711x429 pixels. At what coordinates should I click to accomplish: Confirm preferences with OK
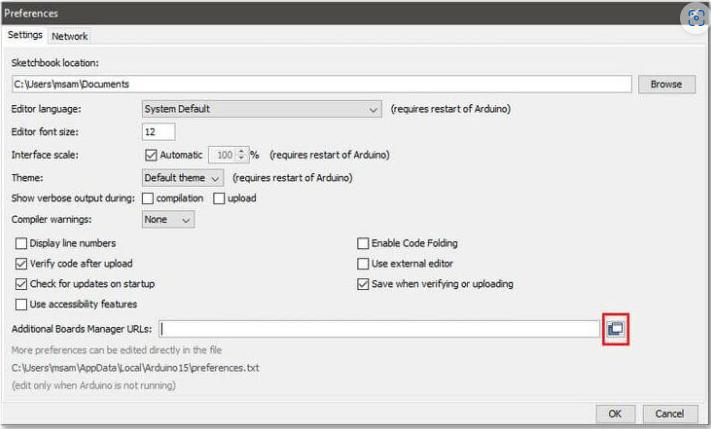[x=615, y=414]
